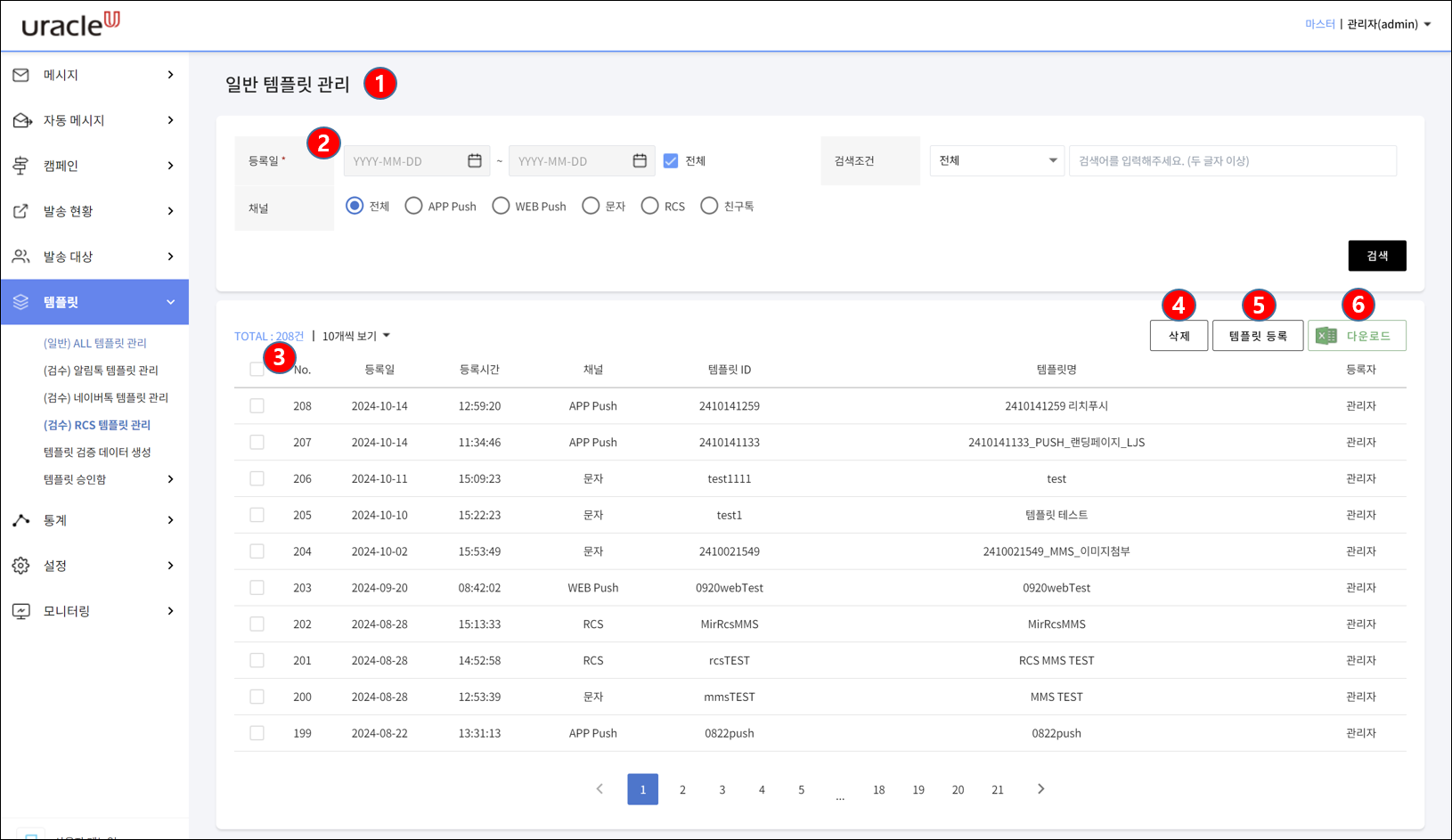Click template name 2410141259 리치푸시

(1056, 406)
